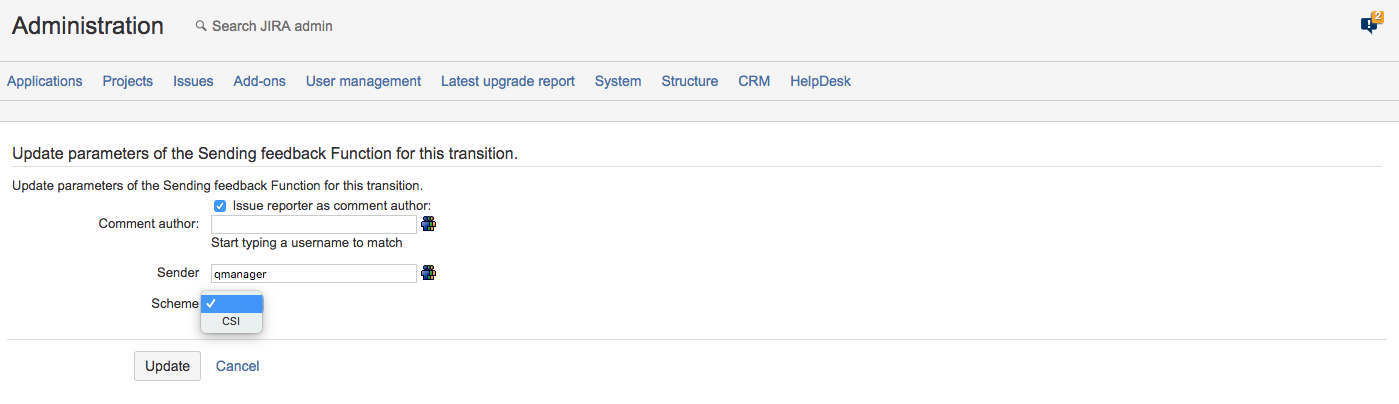Viewport: 1399px width, 404px height.
Task: Click the Sender field containing qmanager
Action: click(313, 273)
